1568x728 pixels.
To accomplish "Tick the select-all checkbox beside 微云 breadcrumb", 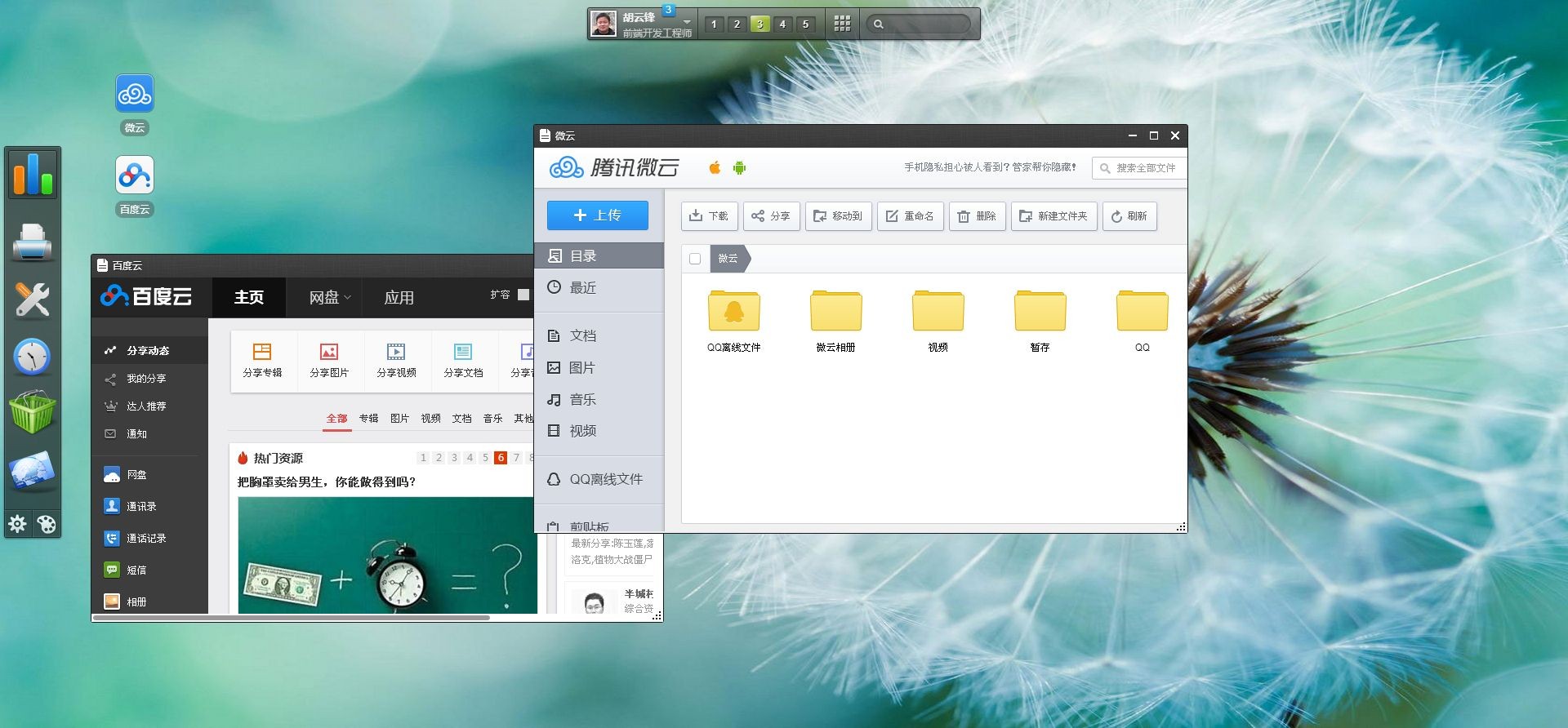I will coord(695,259).
